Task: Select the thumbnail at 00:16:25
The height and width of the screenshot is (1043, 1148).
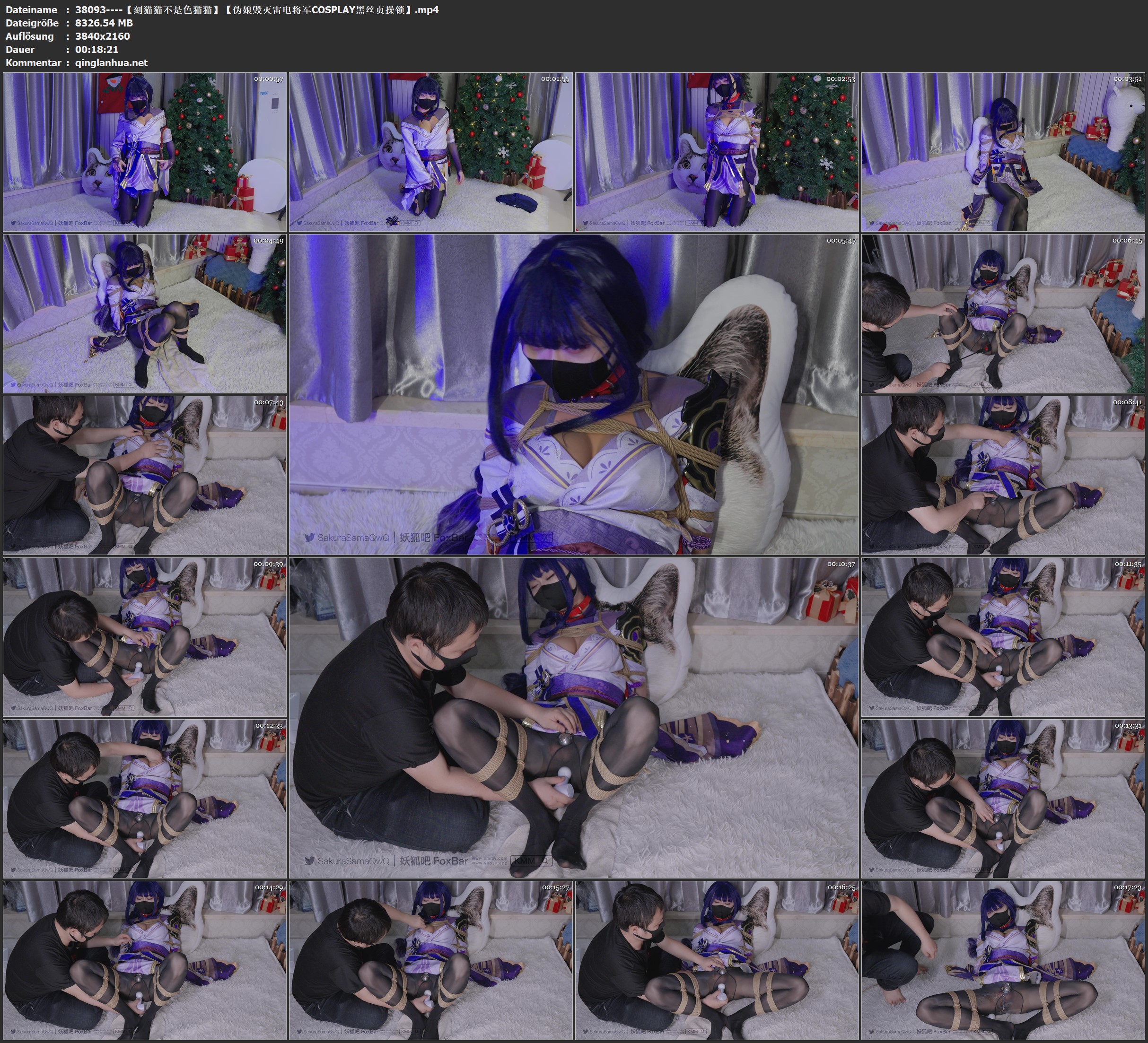Action: coord(717,960)
